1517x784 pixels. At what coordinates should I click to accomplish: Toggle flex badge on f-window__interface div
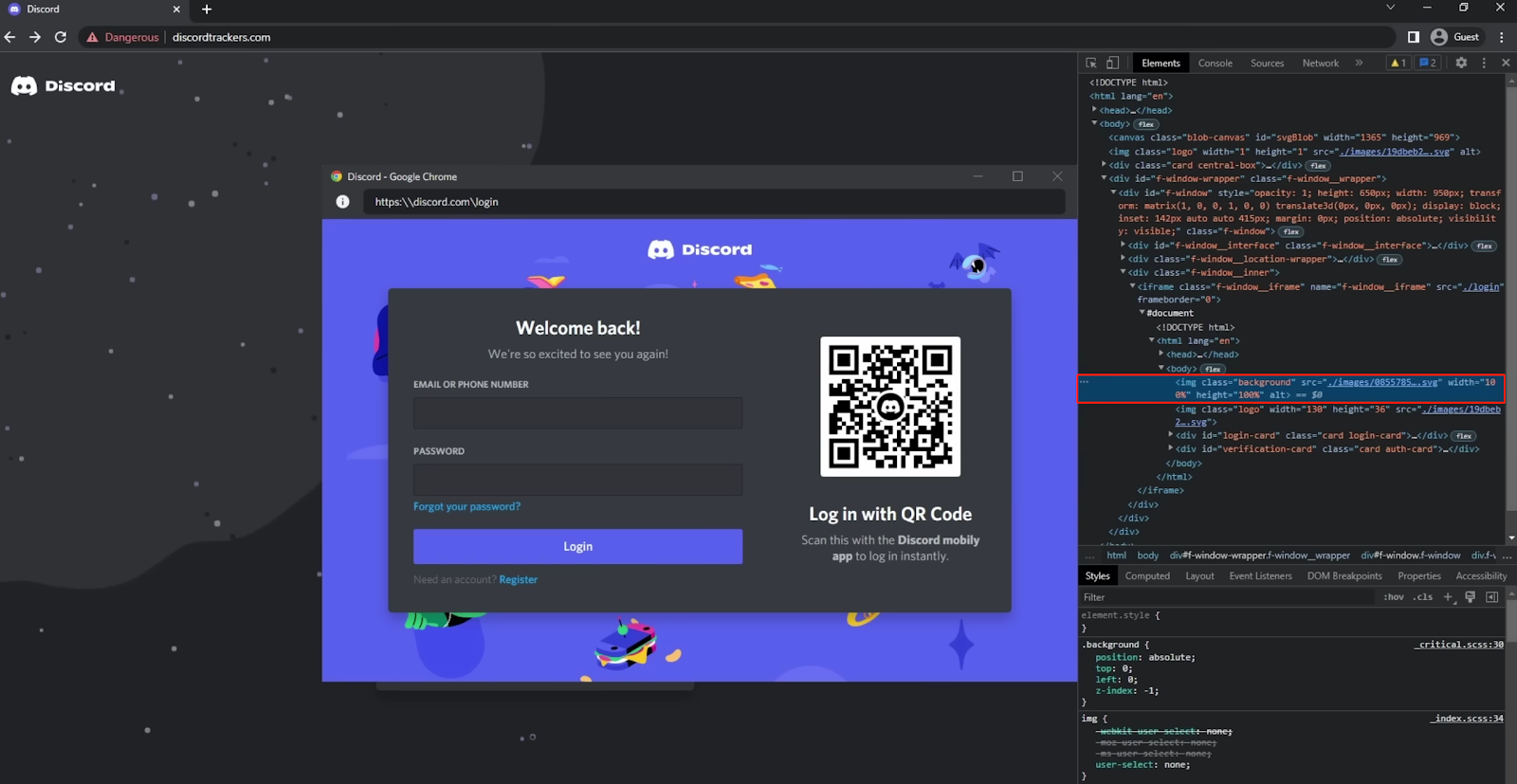click(1484, 246)
